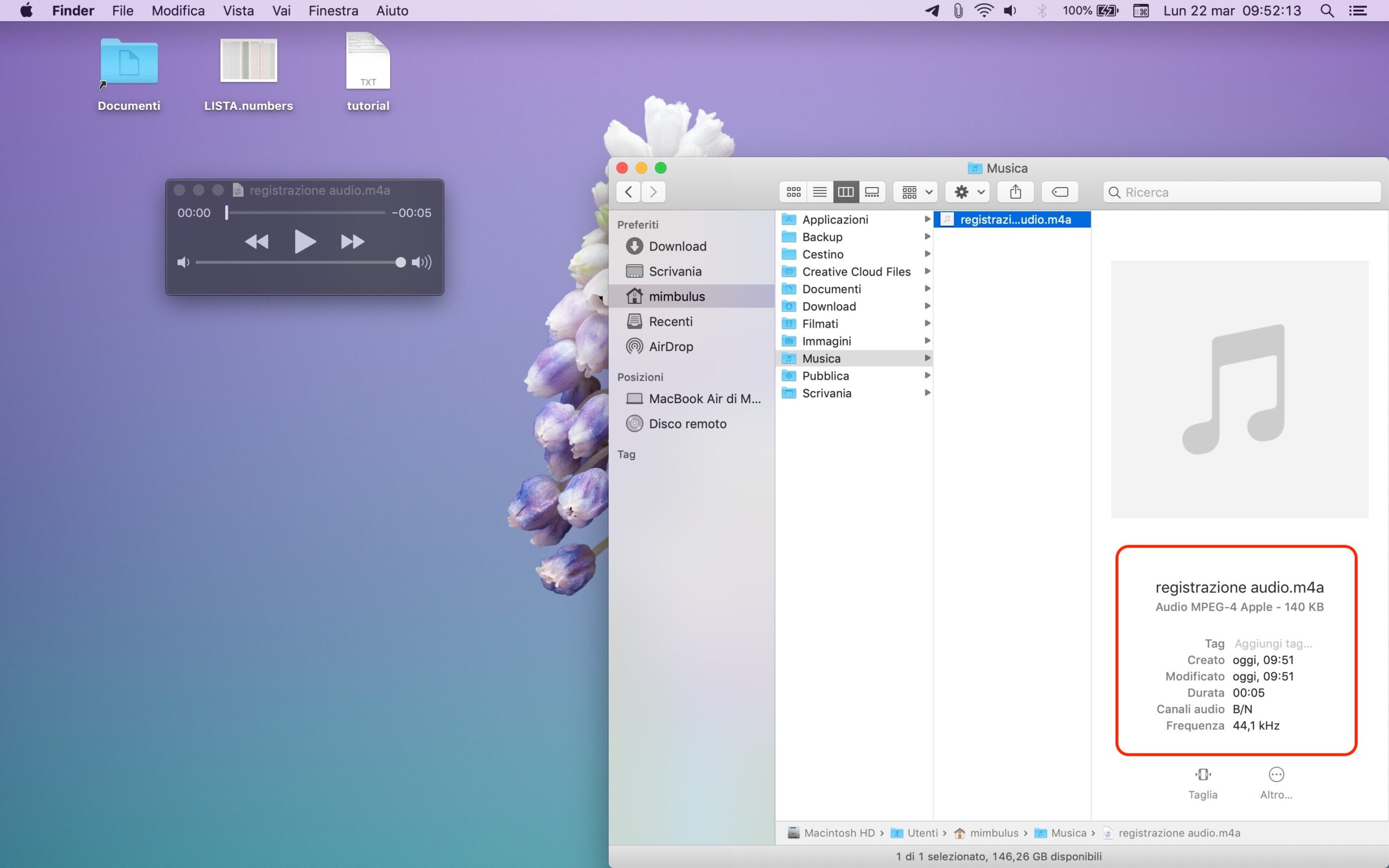Open Spotlight search in menu bar

point(1327,11)
